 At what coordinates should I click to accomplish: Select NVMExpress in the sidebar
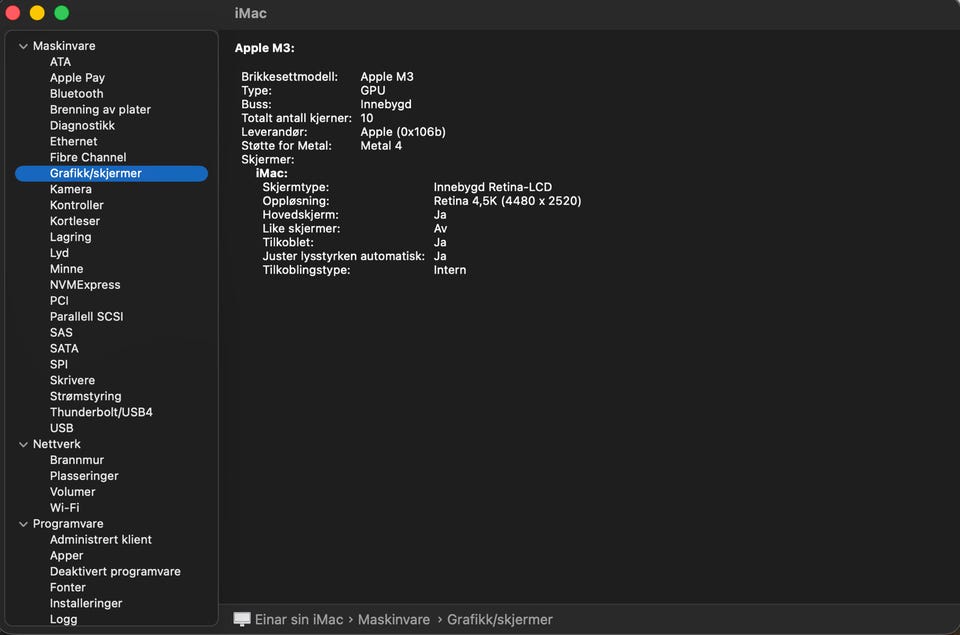85,285
